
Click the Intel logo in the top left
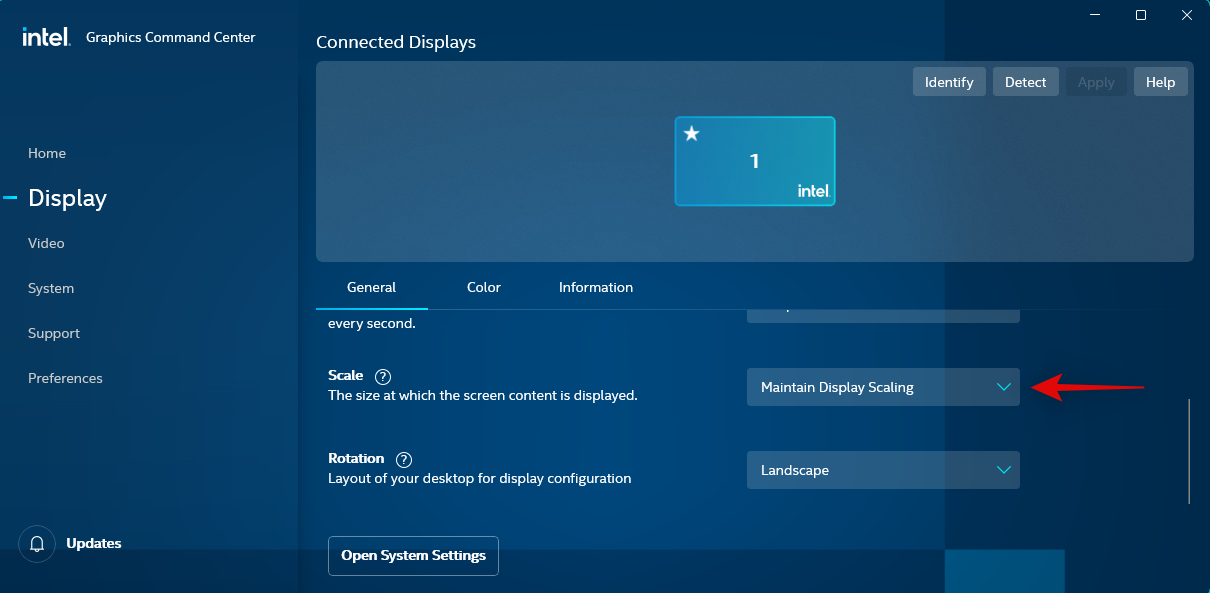[x=45, y=36]
